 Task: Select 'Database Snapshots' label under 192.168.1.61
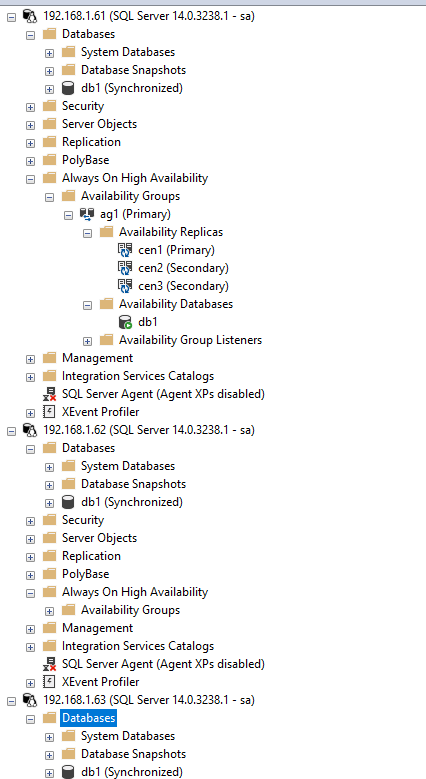(x=134, y=70)
